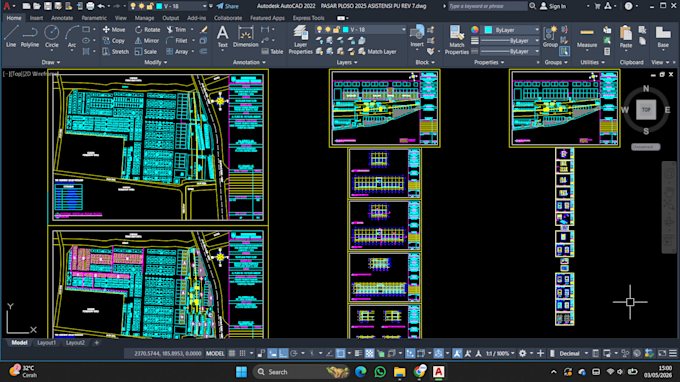Activate the Trim command
Screen dimensions: 680x382
(176, 29)
